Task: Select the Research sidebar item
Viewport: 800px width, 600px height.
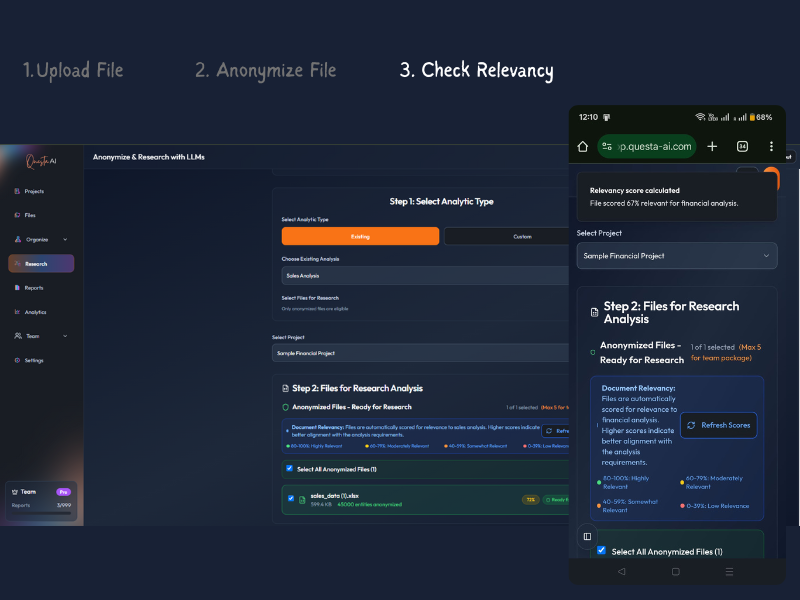Action: tap(41, 263)
